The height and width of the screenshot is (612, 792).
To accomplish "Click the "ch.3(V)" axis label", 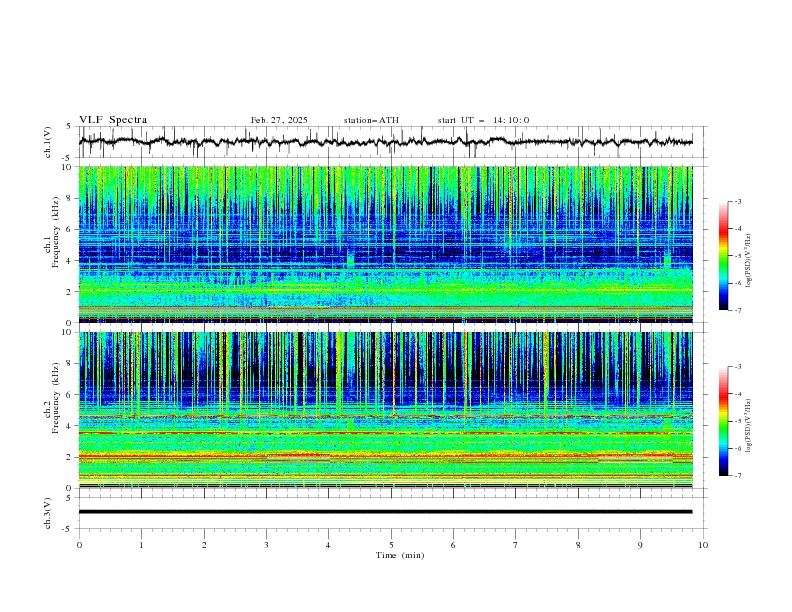I will (47, 513).
